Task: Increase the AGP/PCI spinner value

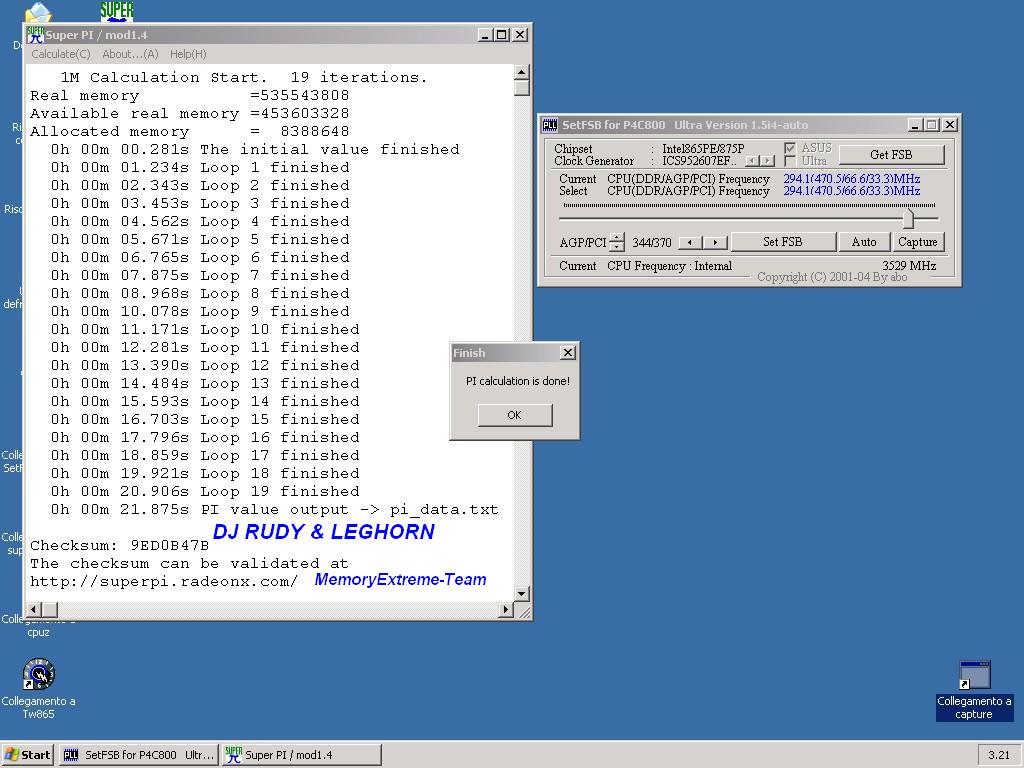Action: (x=617, y=237)
